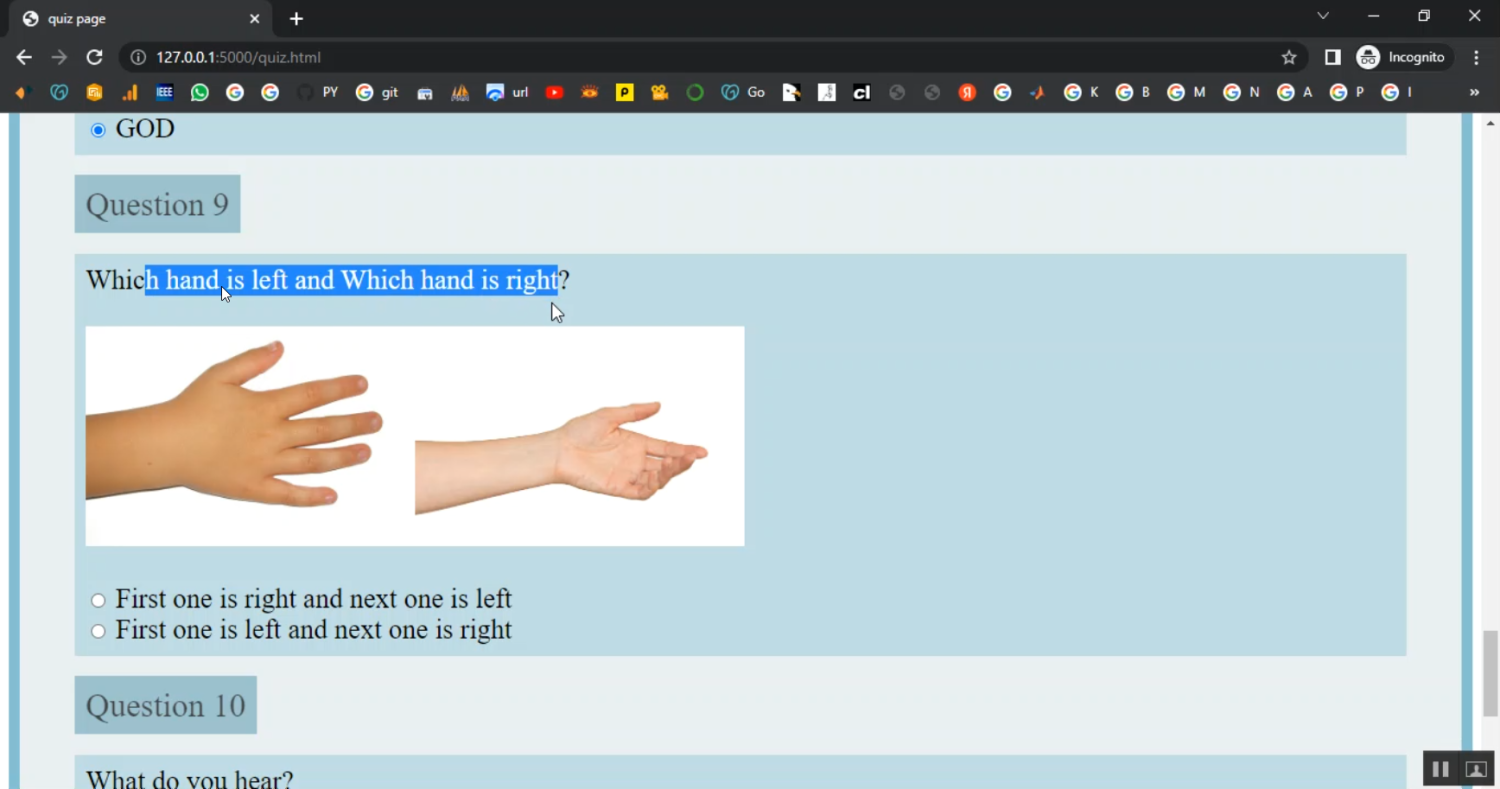Reload the quiz page
This screenshot has height=789, width=1500.
94,57
